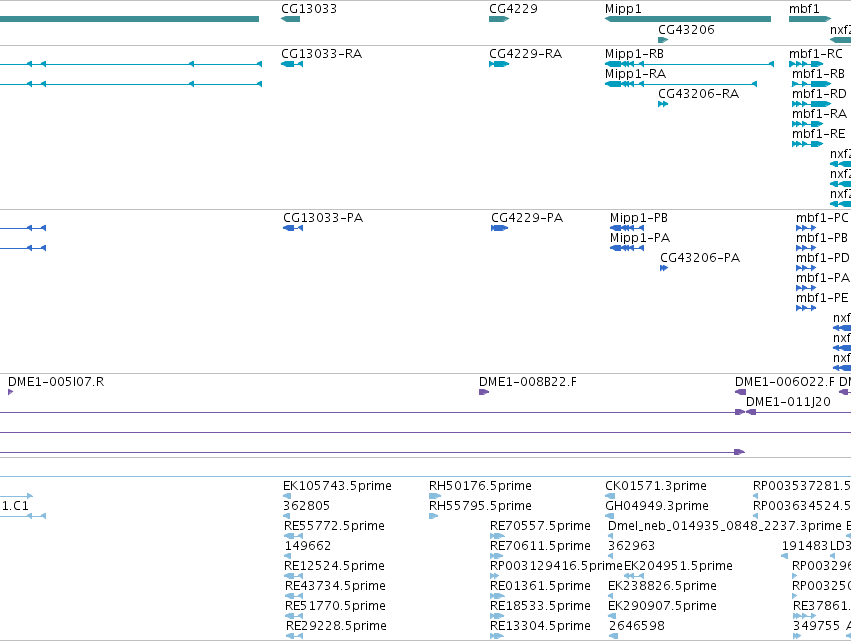Click mbf1-RA transcript label

(819, 114)
